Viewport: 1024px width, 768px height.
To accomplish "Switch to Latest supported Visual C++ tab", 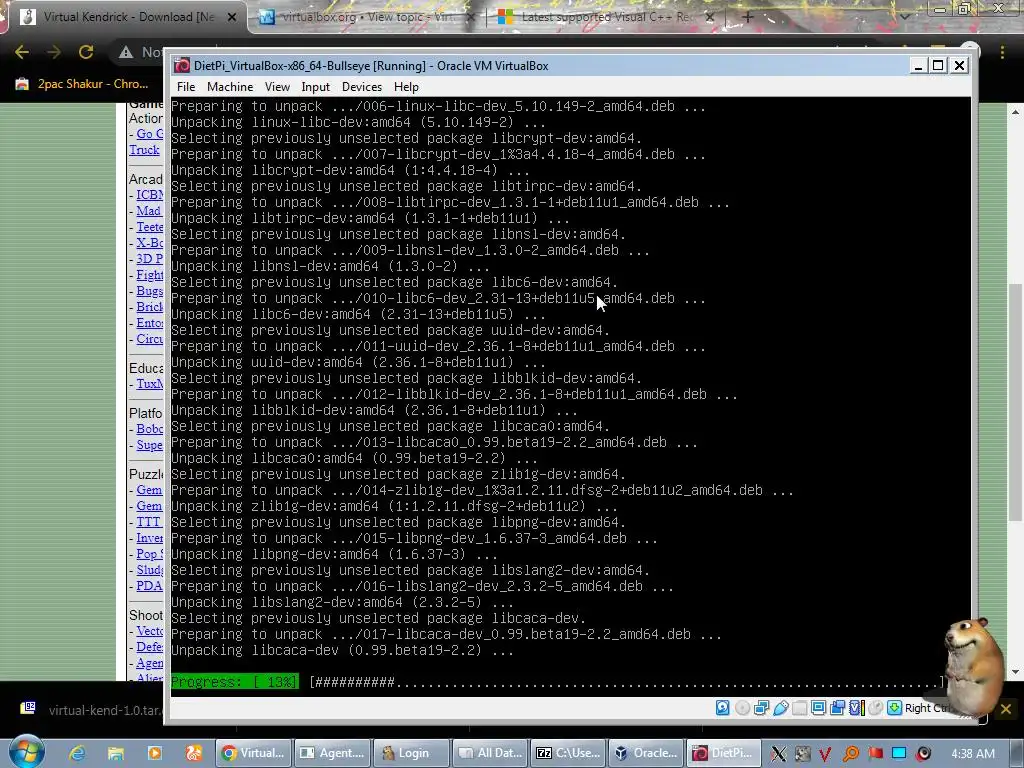I will (x=605, y=17).
